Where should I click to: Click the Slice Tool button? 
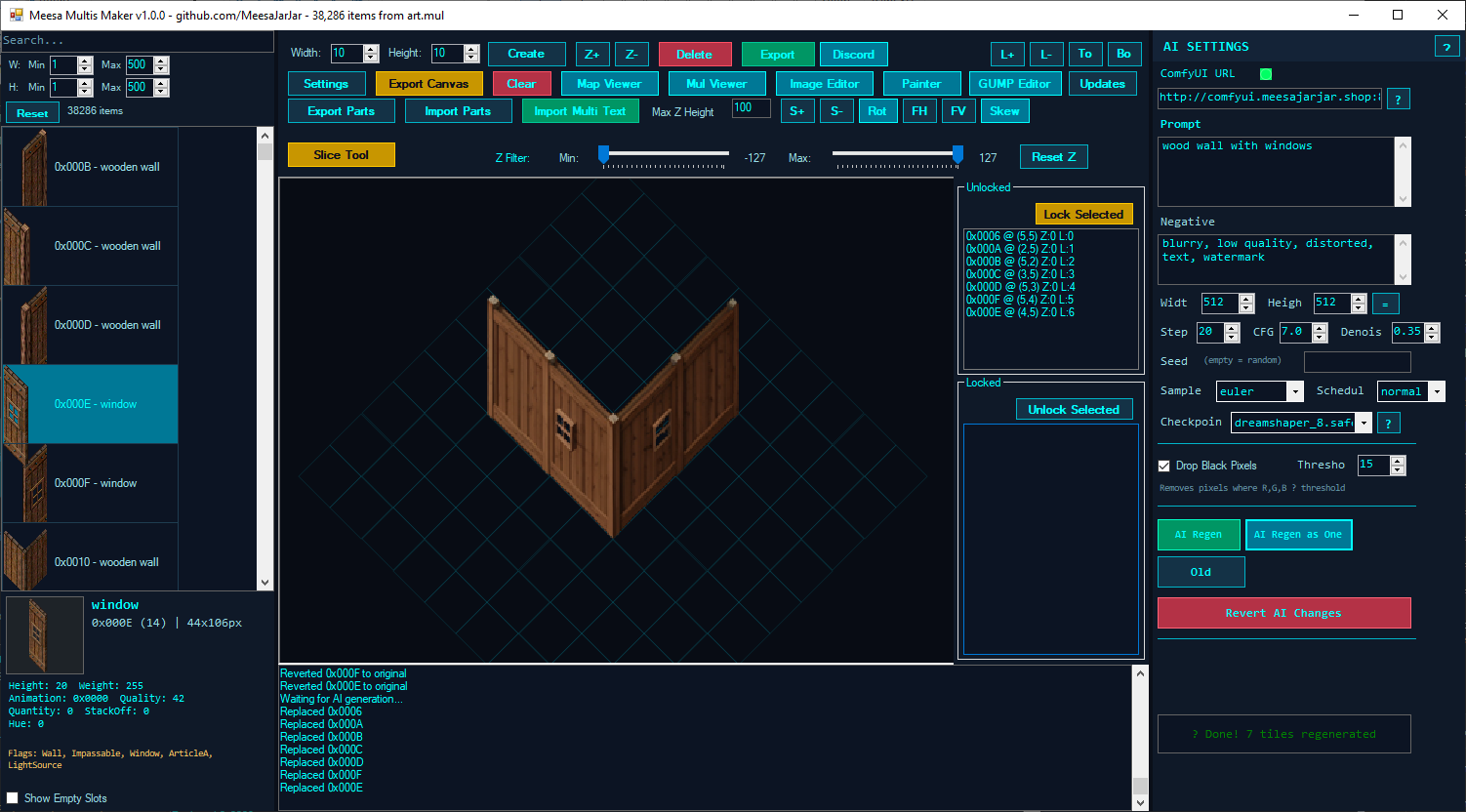(x=342, y=155)
